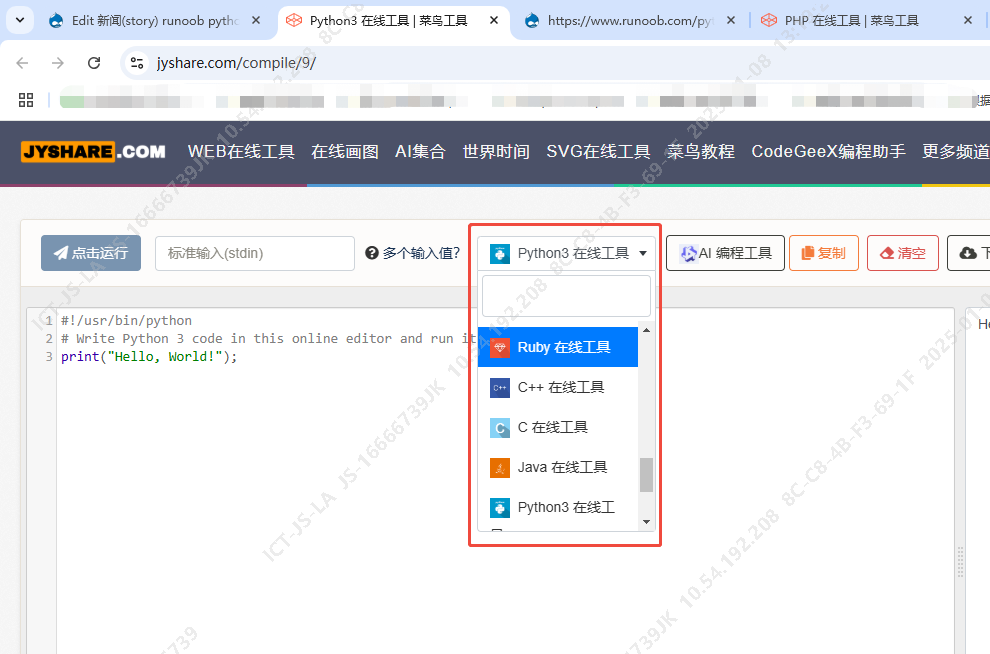990x654 pixels.
Task: Open the apps grid in bookmarks bar
Action: 26,100
